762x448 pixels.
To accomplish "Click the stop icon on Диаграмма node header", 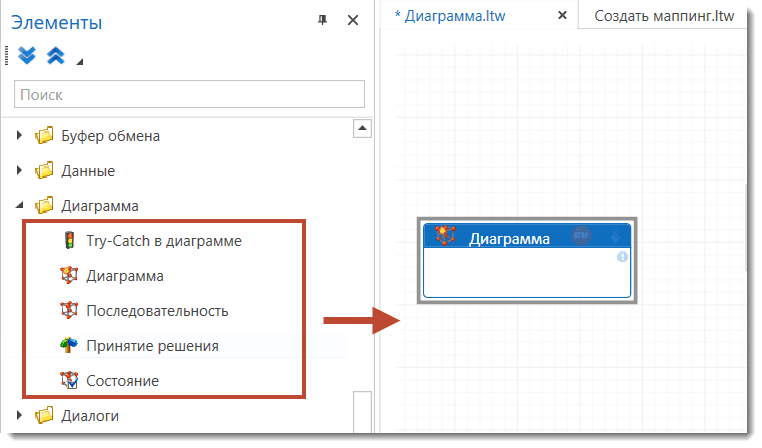I will pos(581,237).
